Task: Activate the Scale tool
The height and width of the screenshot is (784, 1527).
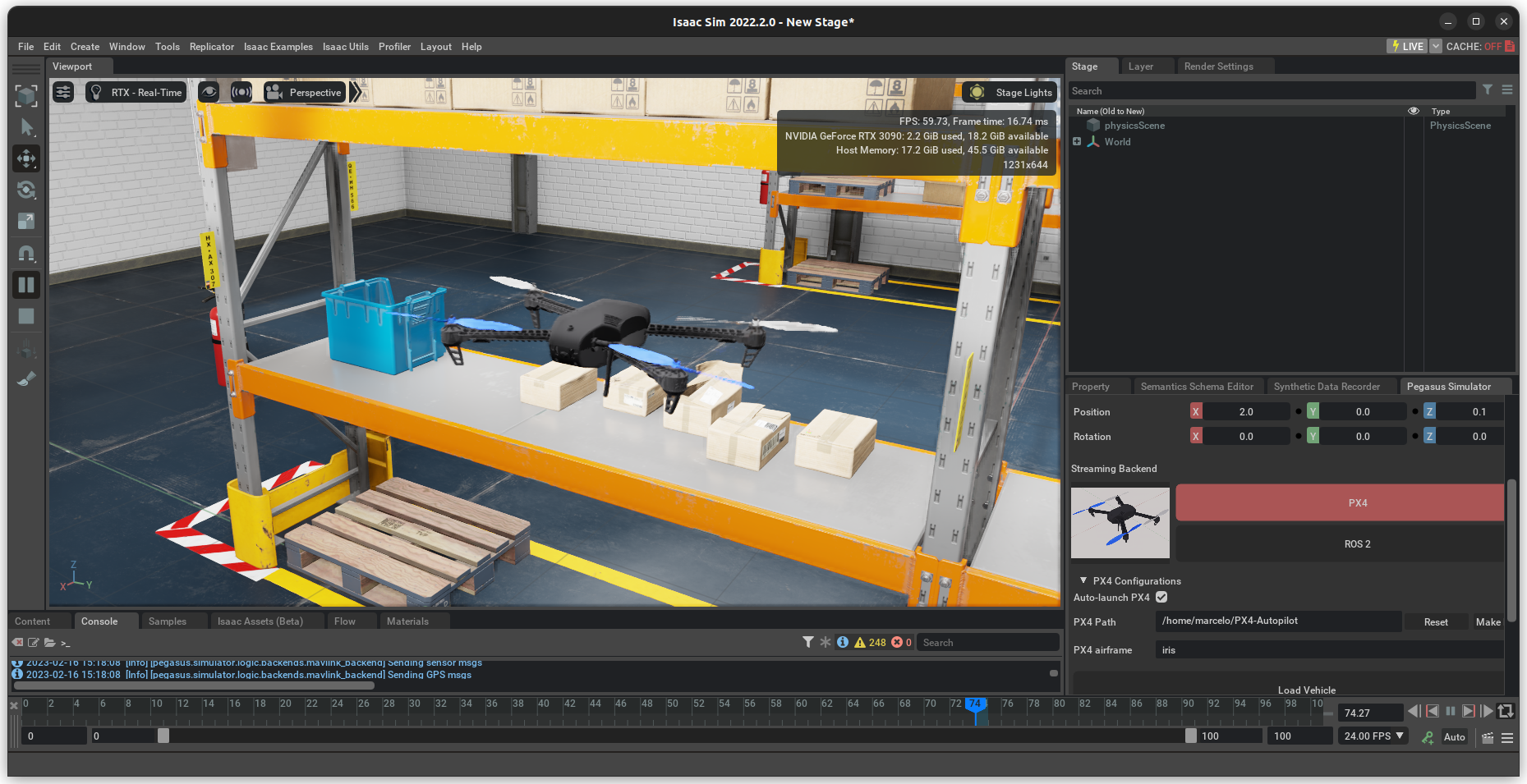Action: coord(26,221)
